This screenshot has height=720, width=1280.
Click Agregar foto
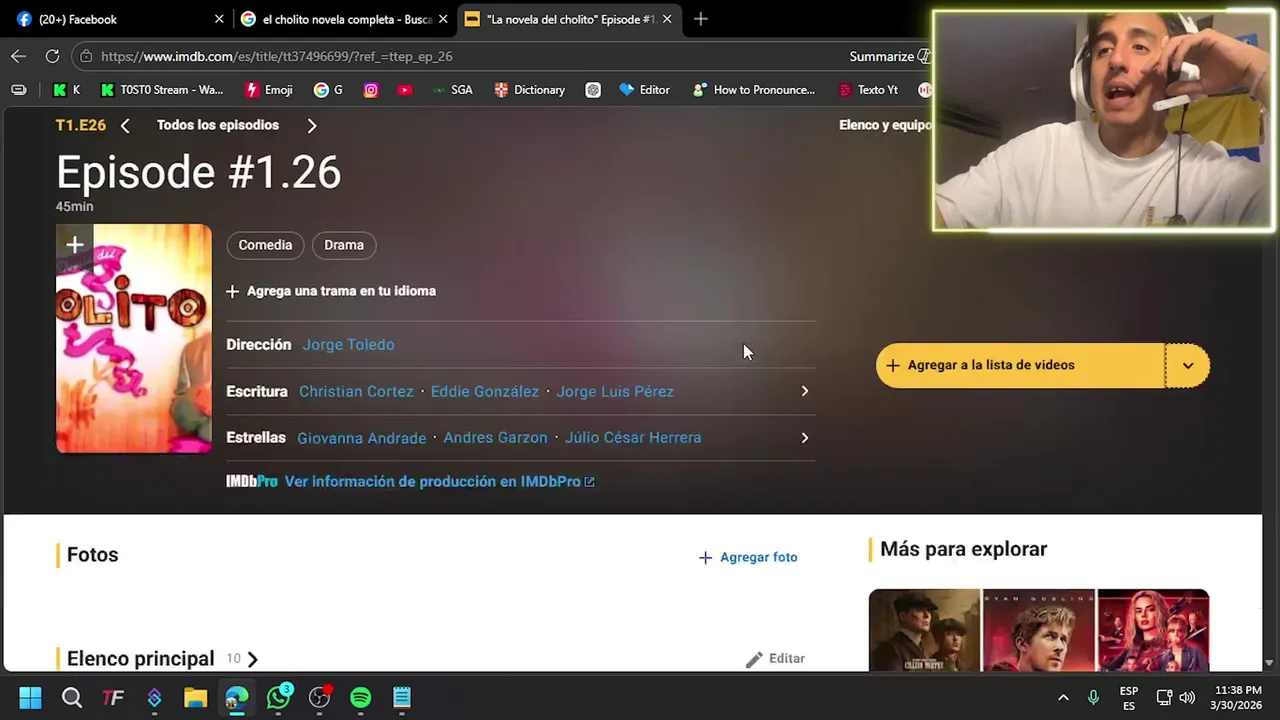748,557
